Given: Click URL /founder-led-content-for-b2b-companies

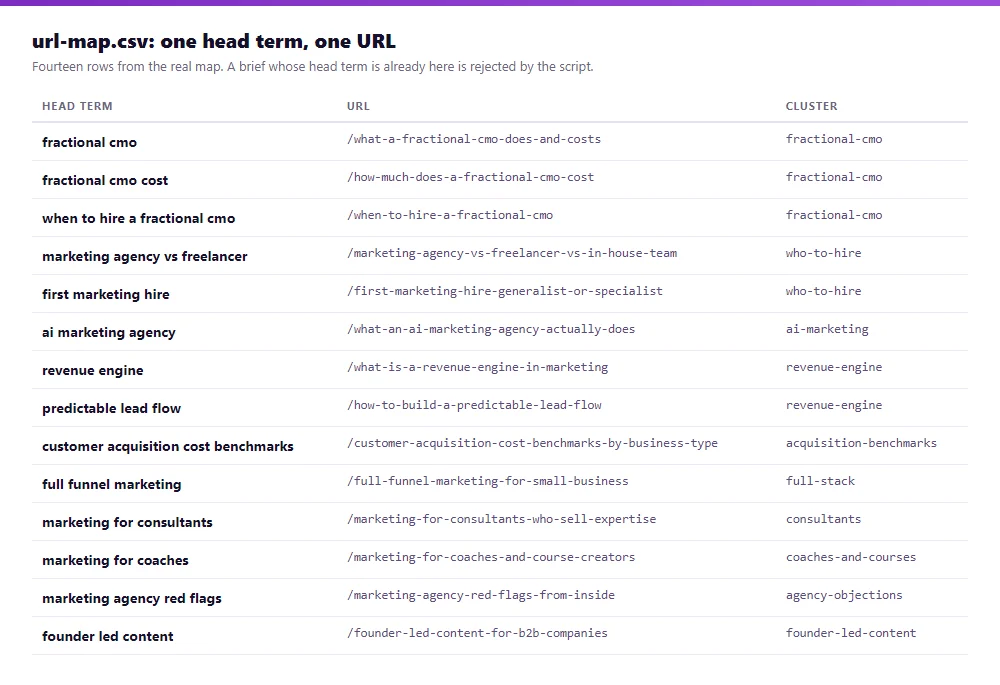Looking at the screenshot, I should pos(477,633).
